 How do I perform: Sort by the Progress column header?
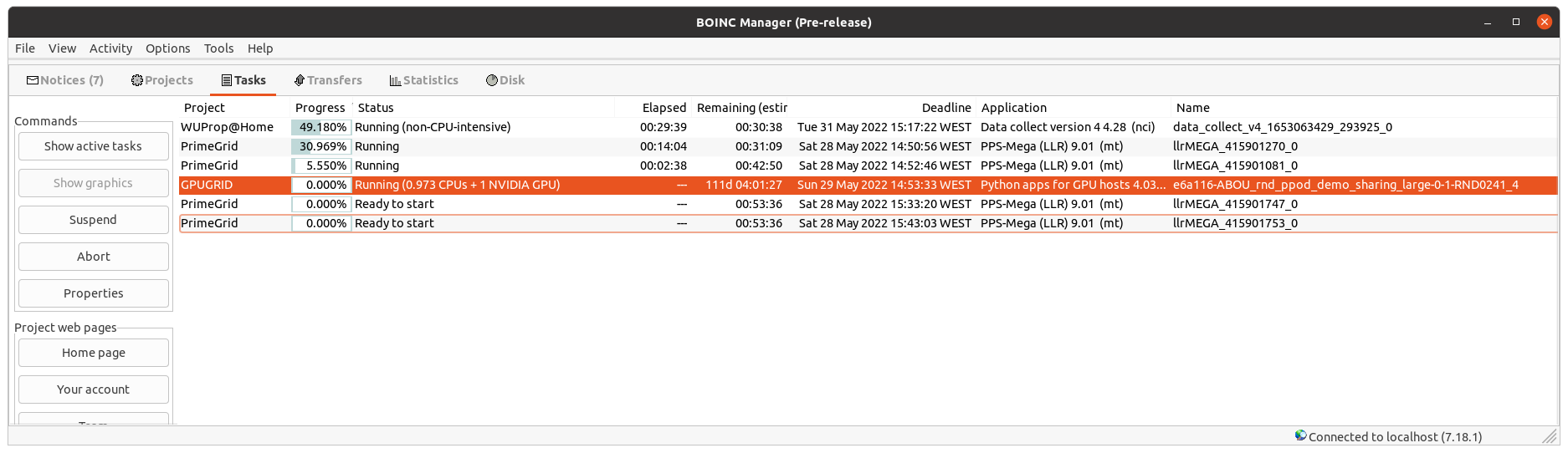coord(320,108)
